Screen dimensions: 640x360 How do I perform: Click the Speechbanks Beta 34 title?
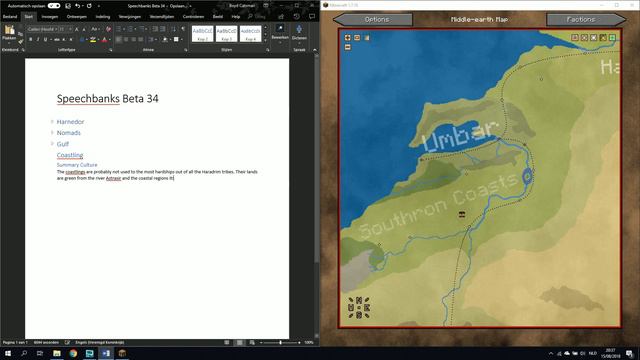click(x=107, y=98)
